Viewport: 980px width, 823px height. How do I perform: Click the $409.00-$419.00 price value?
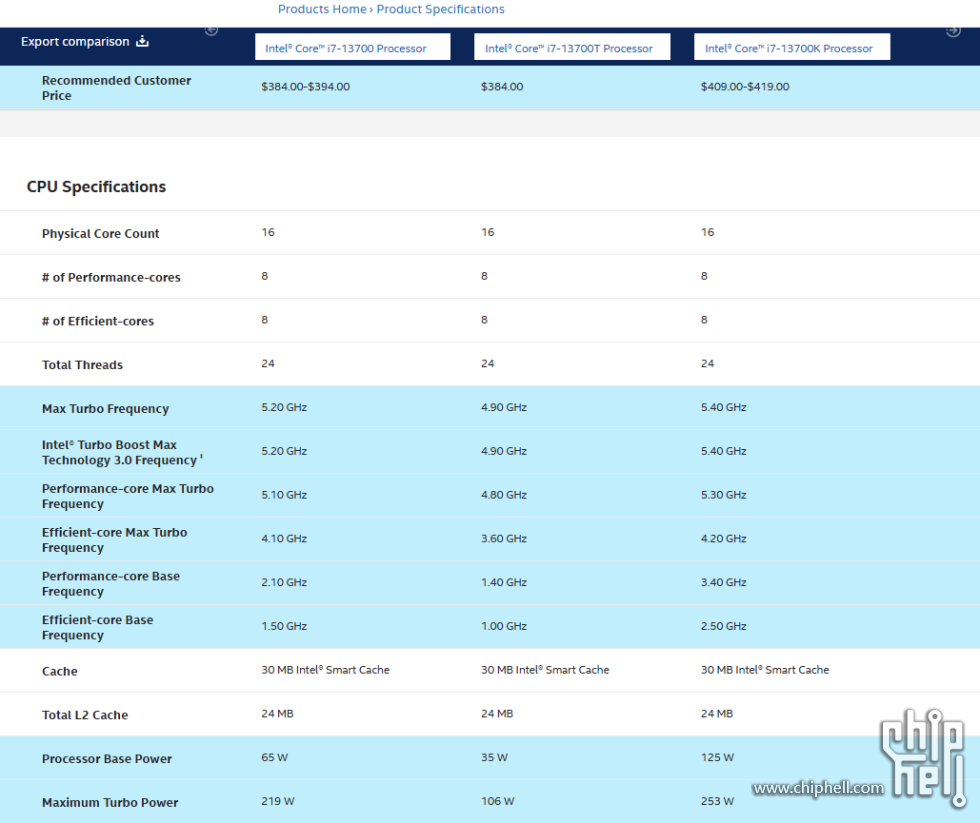click(x=745, y=87)
